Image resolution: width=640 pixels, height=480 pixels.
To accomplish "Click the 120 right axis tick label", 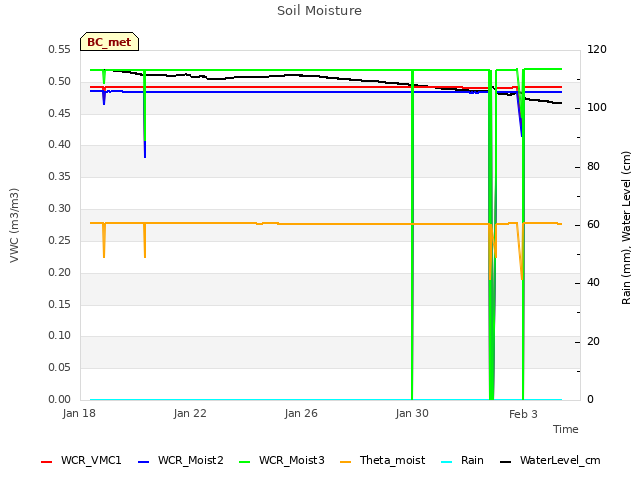I will [x=597, y=49].
